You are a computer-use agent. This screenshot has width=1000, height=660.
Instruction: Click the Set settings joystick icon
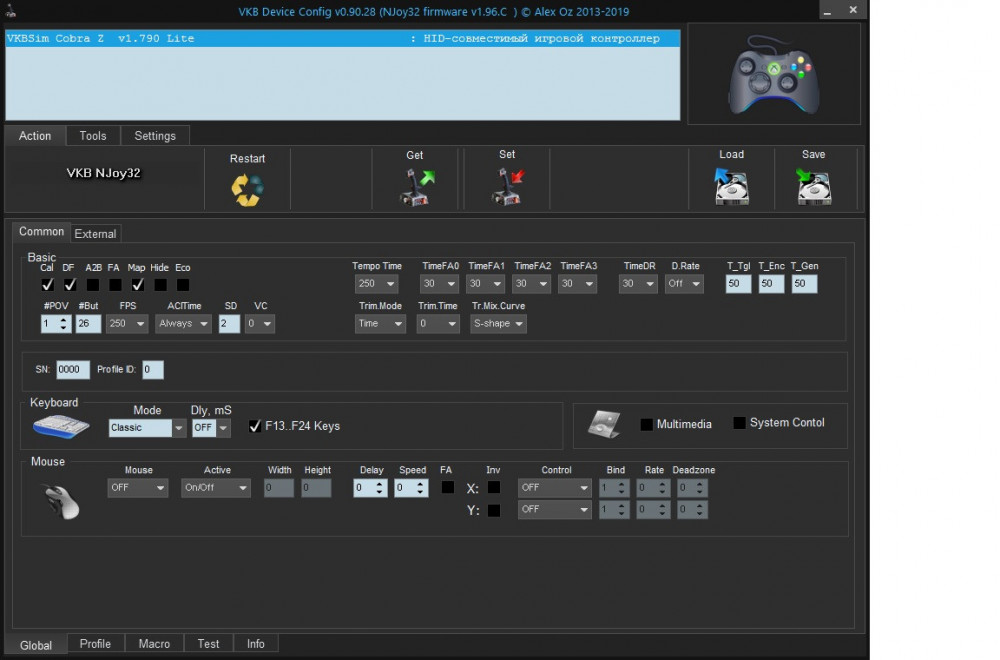tap(509, 186)
